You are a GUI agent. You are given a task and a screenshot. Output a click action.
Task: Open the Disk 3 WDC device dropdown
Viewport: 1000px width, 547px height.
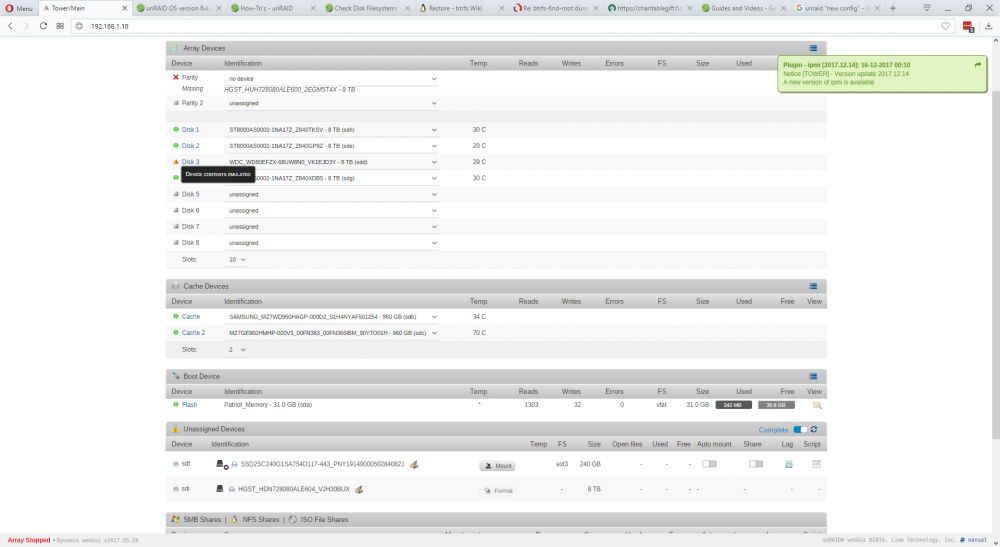332,162
